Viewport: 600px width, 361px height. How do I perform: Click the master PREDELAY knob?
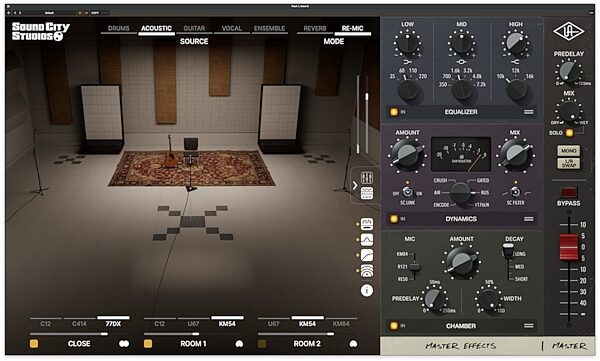point(568,71)
